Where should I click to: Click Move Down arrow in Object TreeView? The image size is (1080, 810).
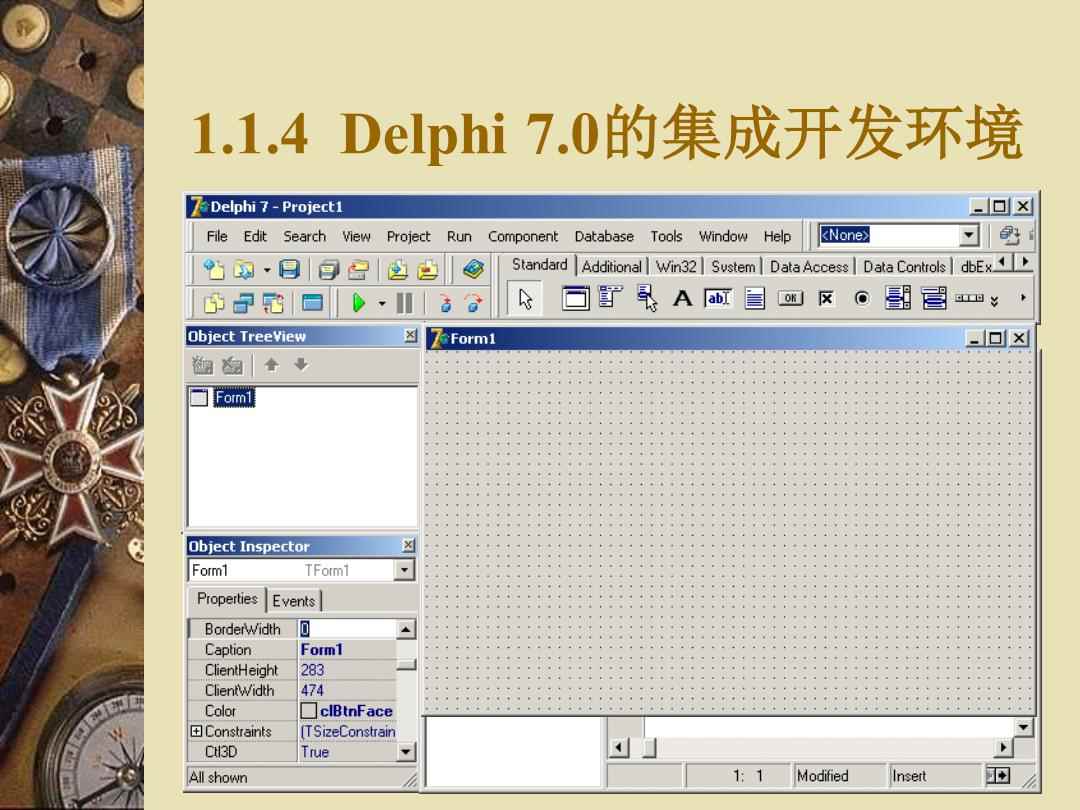click(x=301, y=364)
